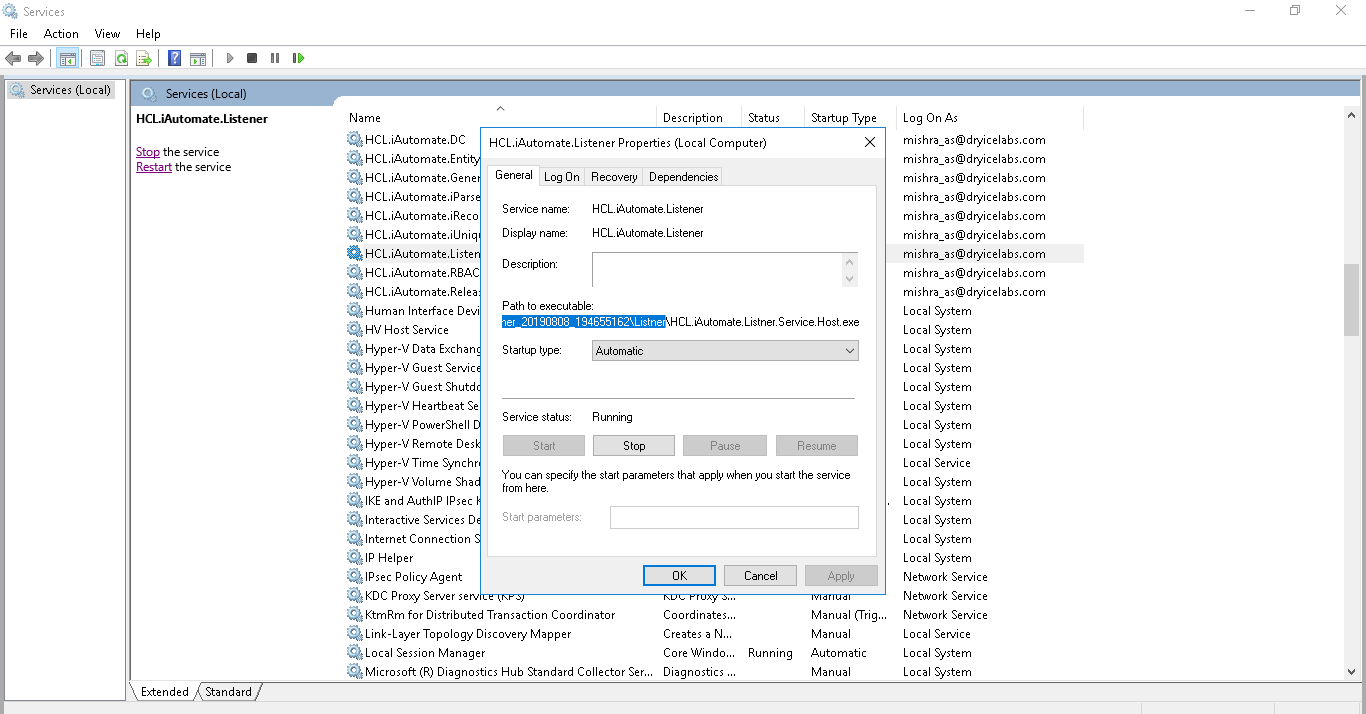This screenshot has width=1366, height=714.
Task: Click inside the Description text box
Action: pyautogui.click(x=717, y=270)
